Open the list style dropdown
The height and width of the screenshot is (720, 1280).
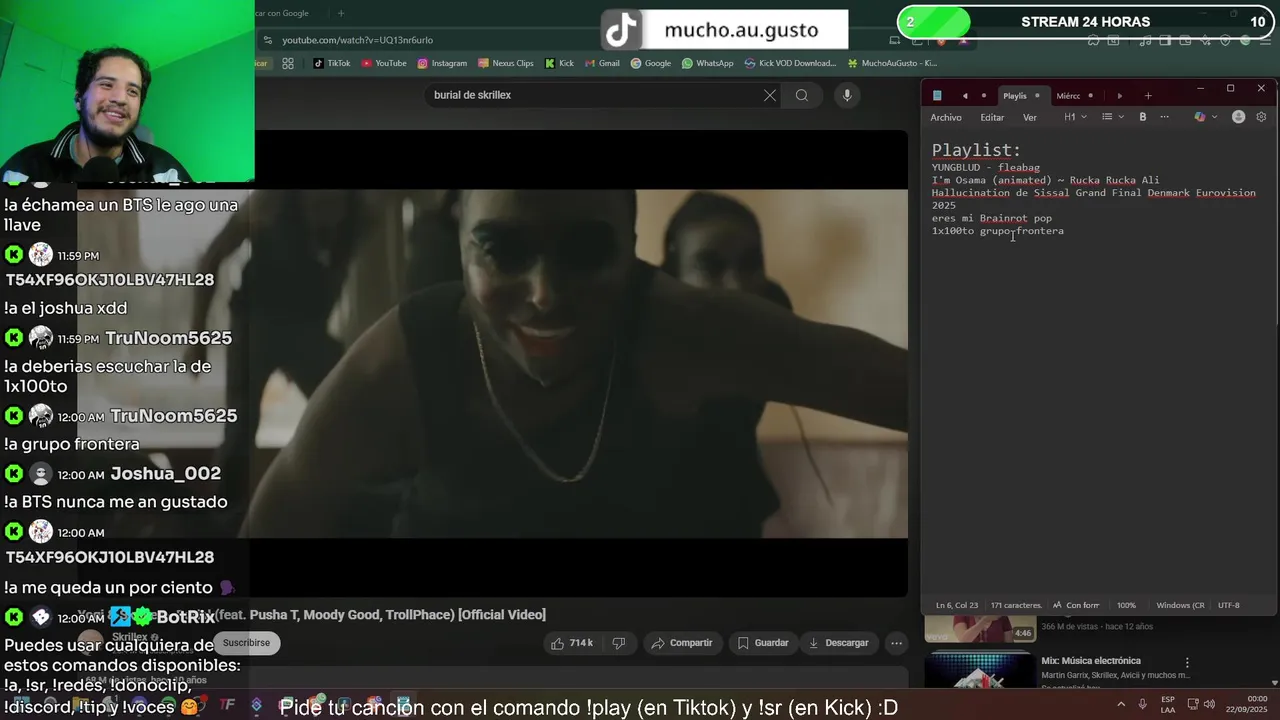(x=1113, y=117)
